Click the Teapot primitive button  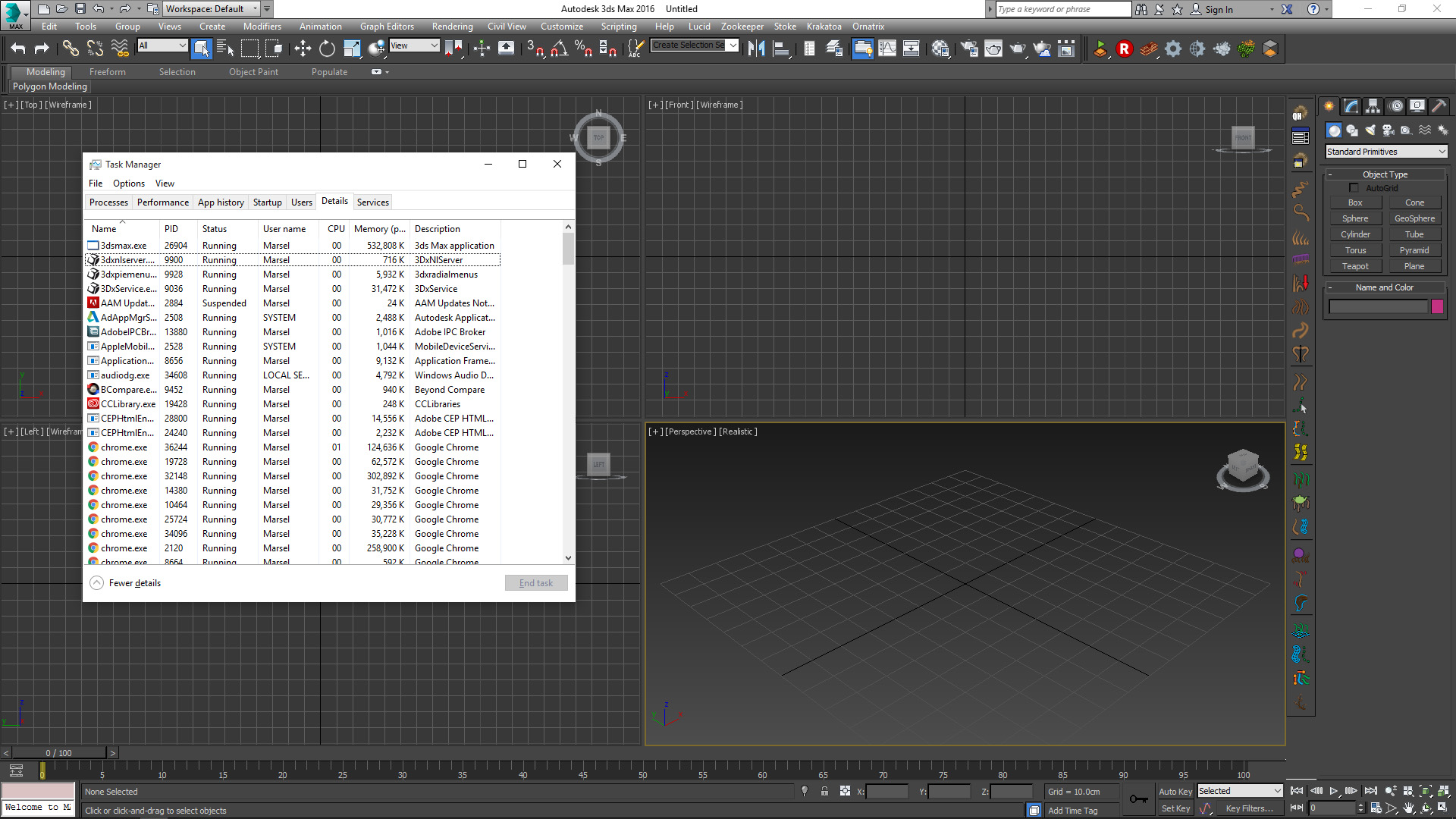click(1355, 266)
